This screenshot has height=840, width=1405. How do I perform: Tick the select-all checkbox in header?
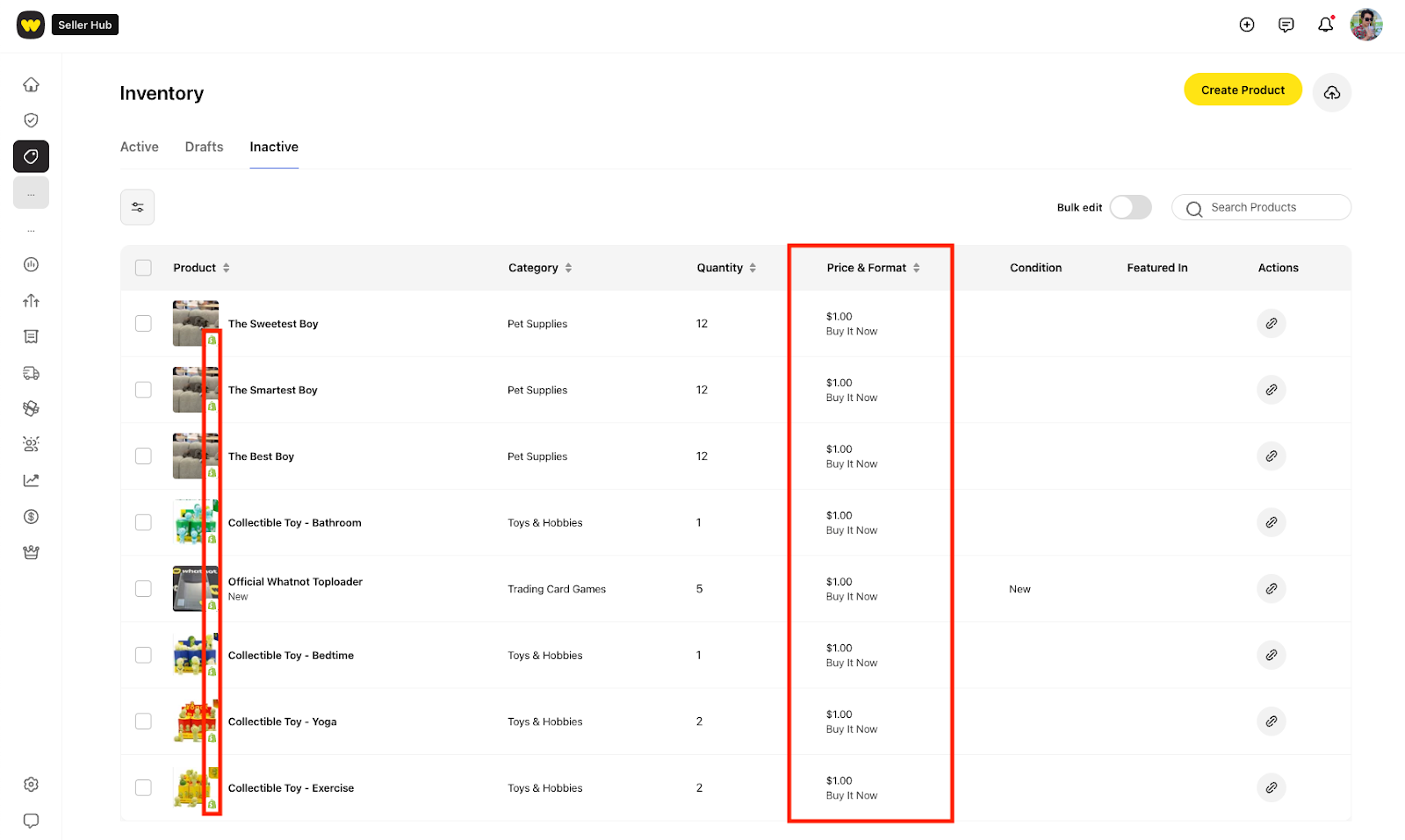pos(143,268)
